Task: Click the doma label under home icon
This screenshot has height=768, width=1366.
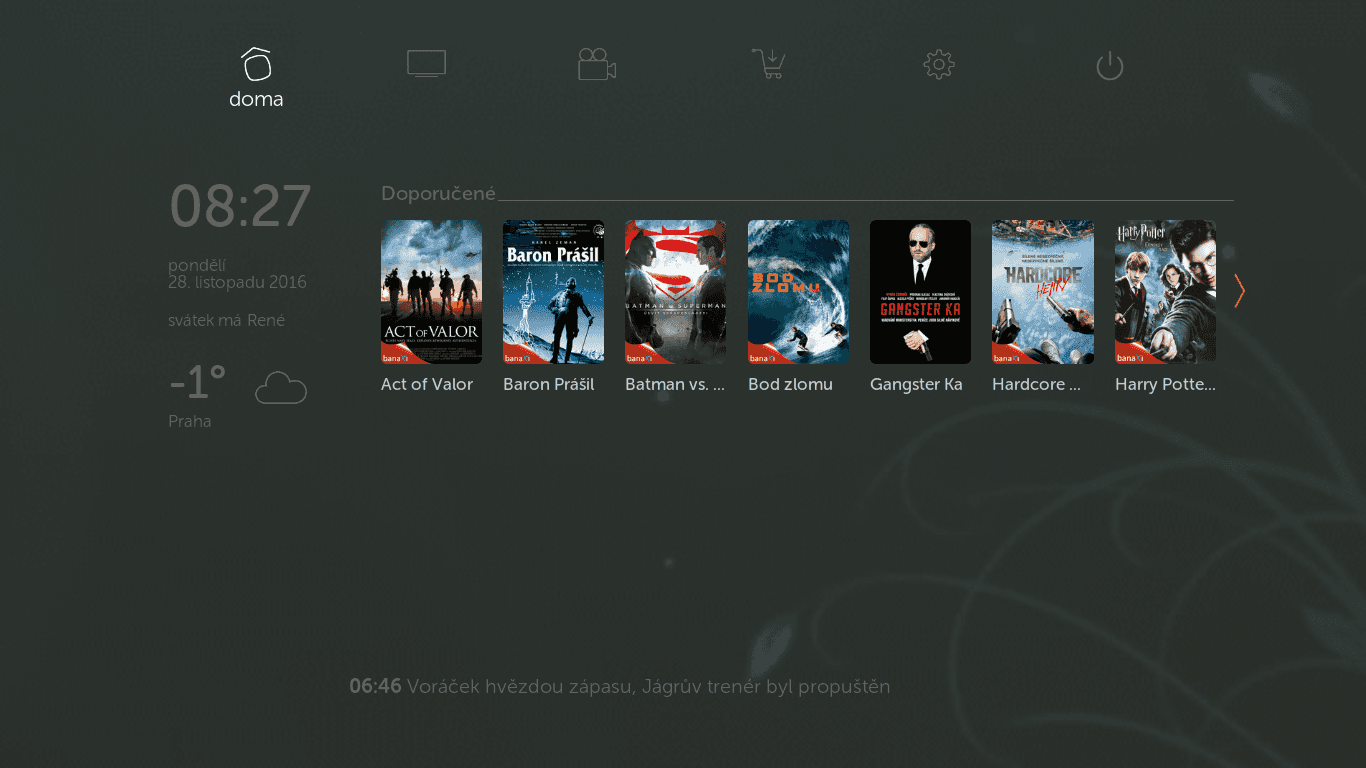Action: (256, 99)
